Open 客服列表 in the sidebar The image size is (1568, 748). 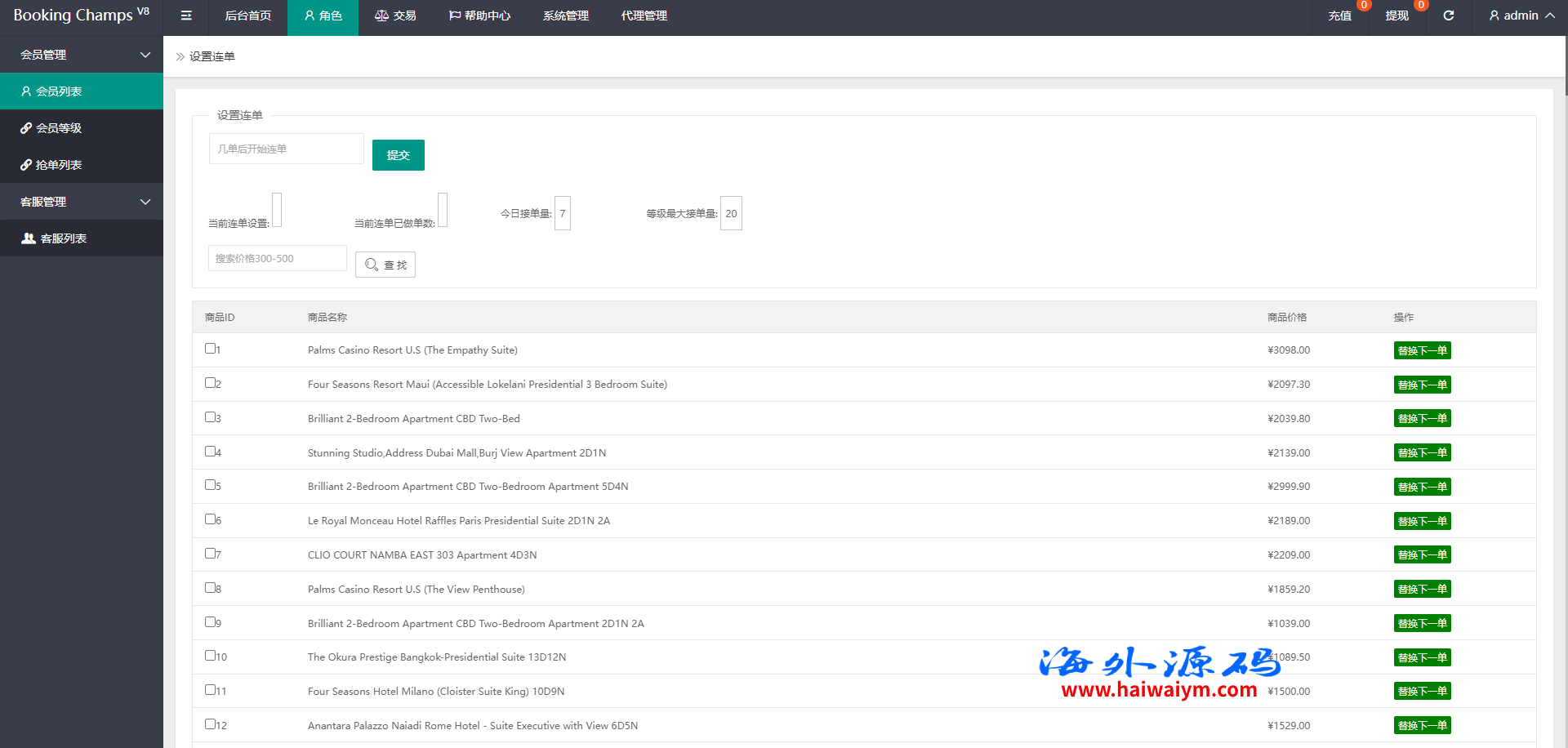pos(63,238)
